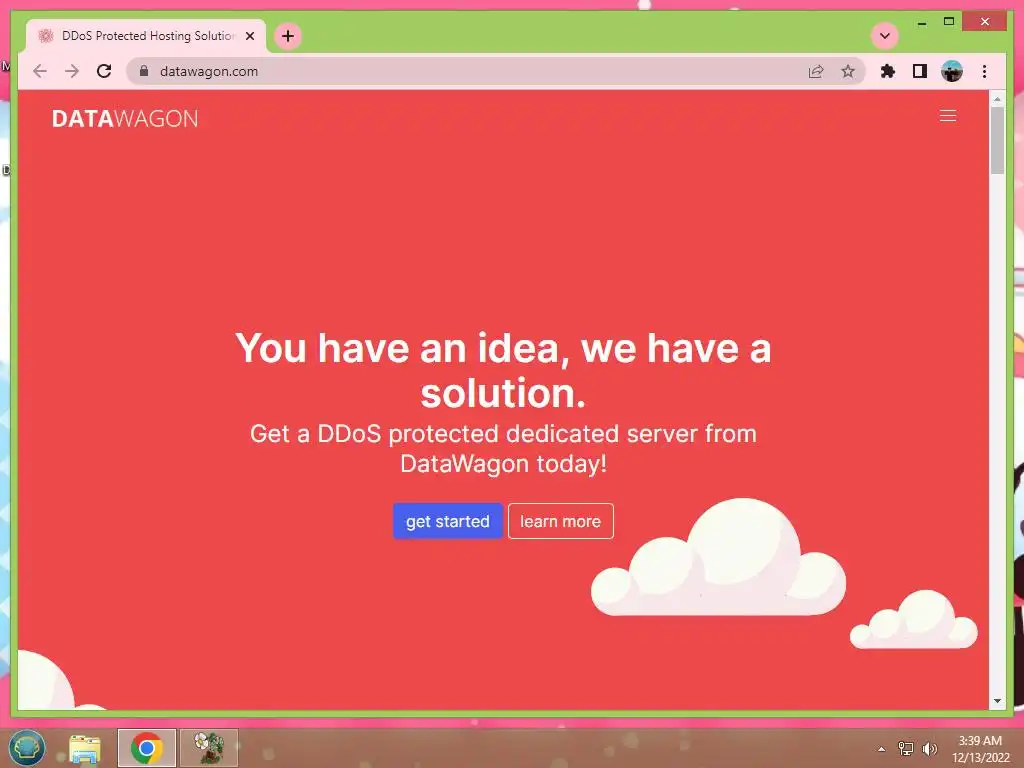Screen dimensions: 1024x768
Task: View site security padlock info
Action: point(144,71)
